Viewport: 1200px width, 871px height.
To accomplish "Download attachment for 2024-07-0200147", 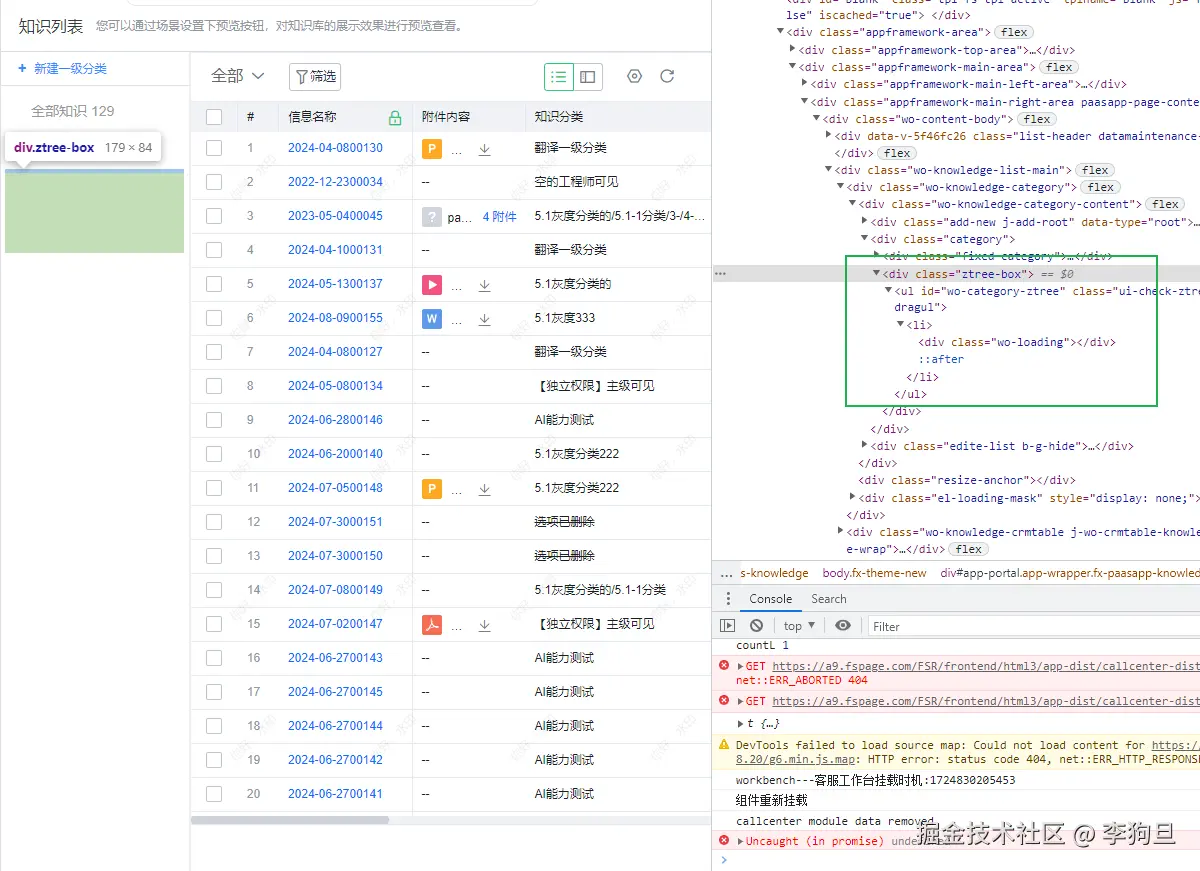I will coord(484,625).
